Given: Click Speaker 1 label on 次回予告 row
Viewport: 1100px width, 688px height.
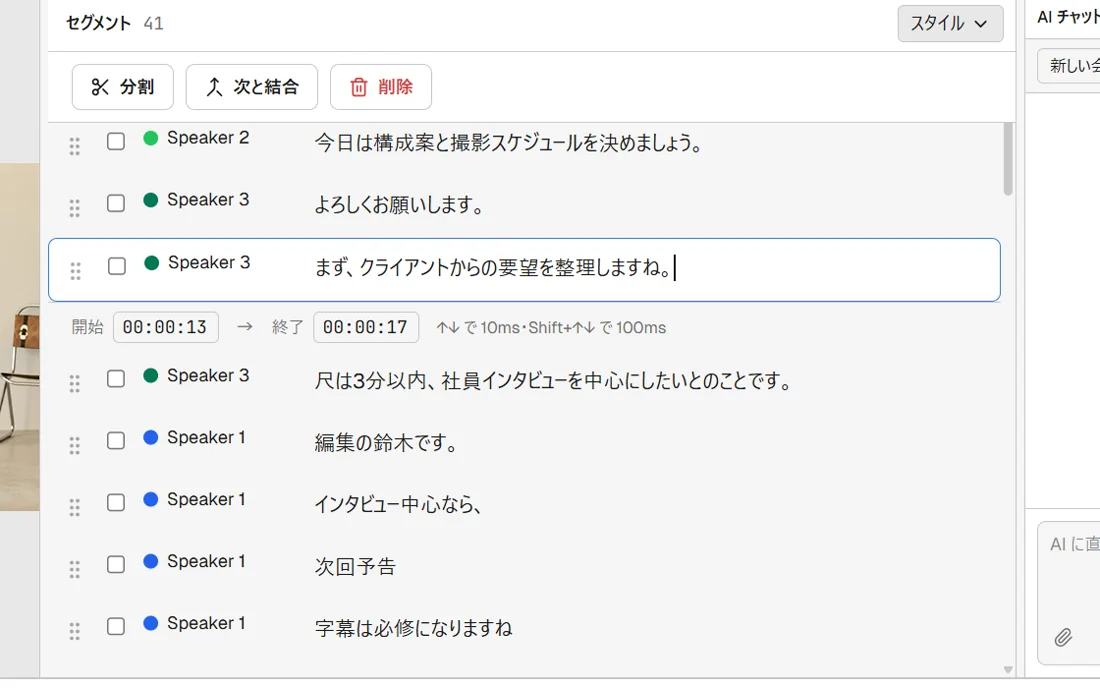Looking at the screenshot, I should tap(206, 562).
